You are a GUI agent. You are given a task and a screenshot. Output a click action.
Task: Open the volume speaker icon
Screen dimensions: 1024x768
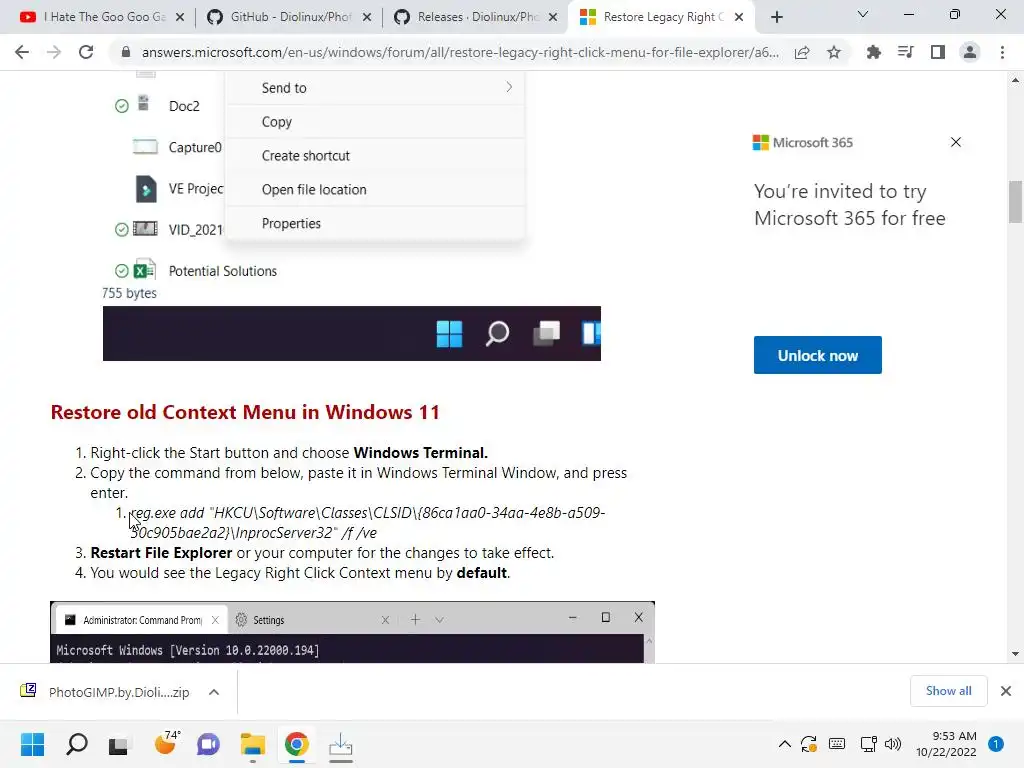[893, 744]
